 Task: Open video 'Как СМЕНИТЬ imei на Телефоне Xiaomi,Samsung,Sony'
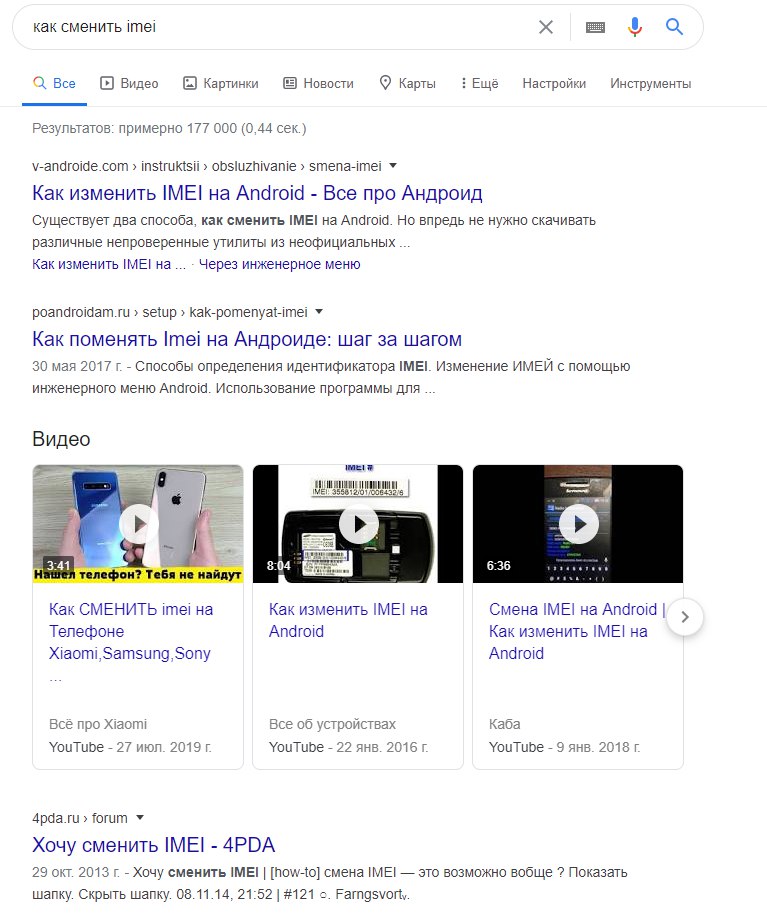[131, 631]
